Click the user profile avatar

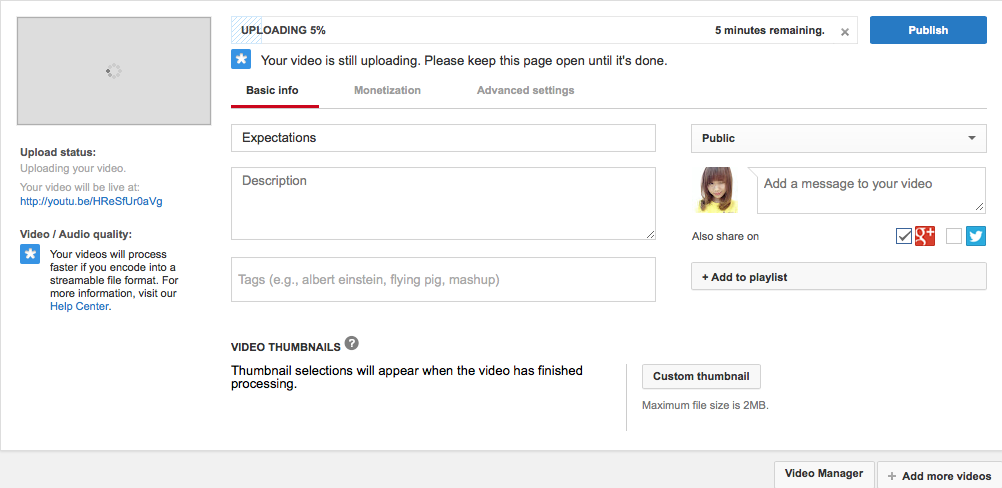click(716, 190)
